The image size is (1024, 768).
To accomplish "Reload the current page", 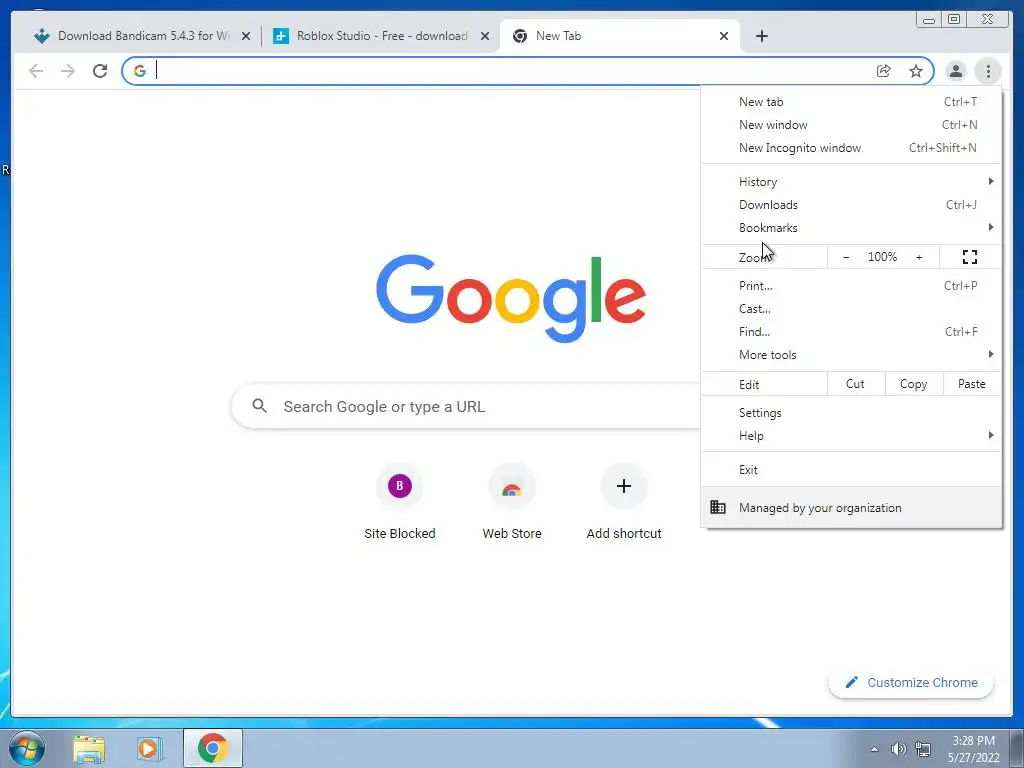I will point(100,71).
